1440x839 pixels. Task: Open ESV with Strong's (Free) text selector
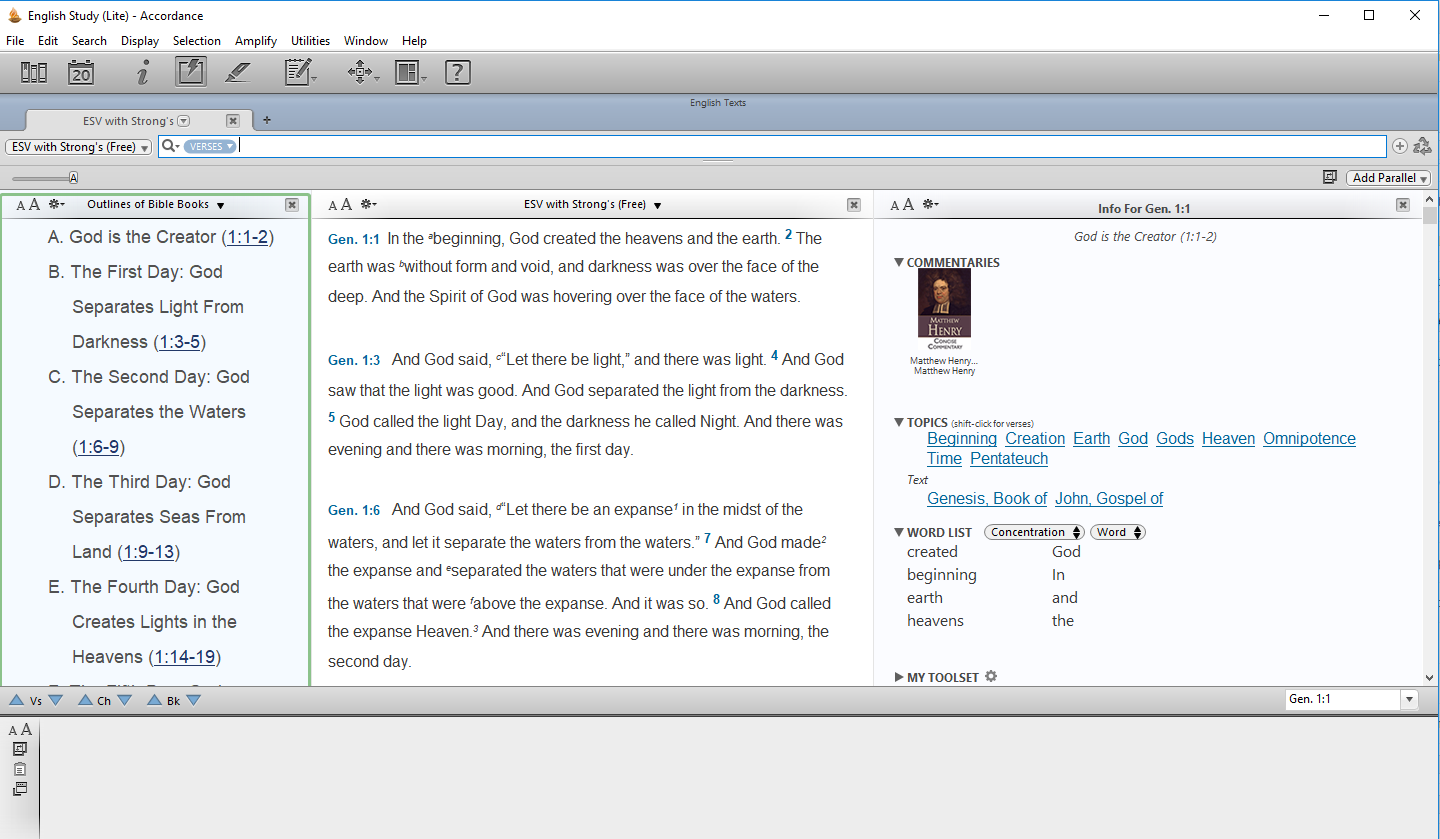pos(78,147)
